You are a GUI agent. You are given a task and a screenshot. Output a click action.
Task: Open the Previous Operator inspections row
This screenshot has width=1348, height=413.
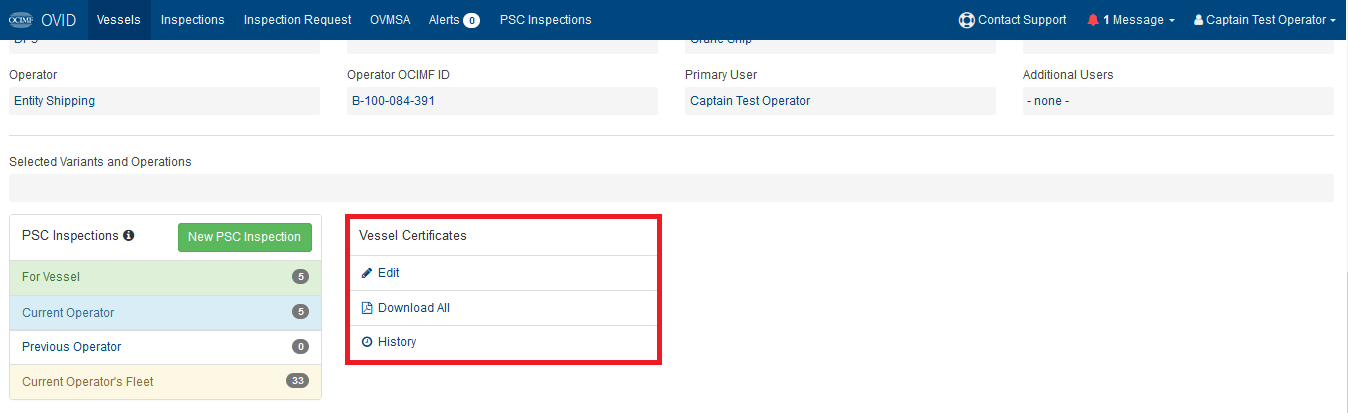165,347
